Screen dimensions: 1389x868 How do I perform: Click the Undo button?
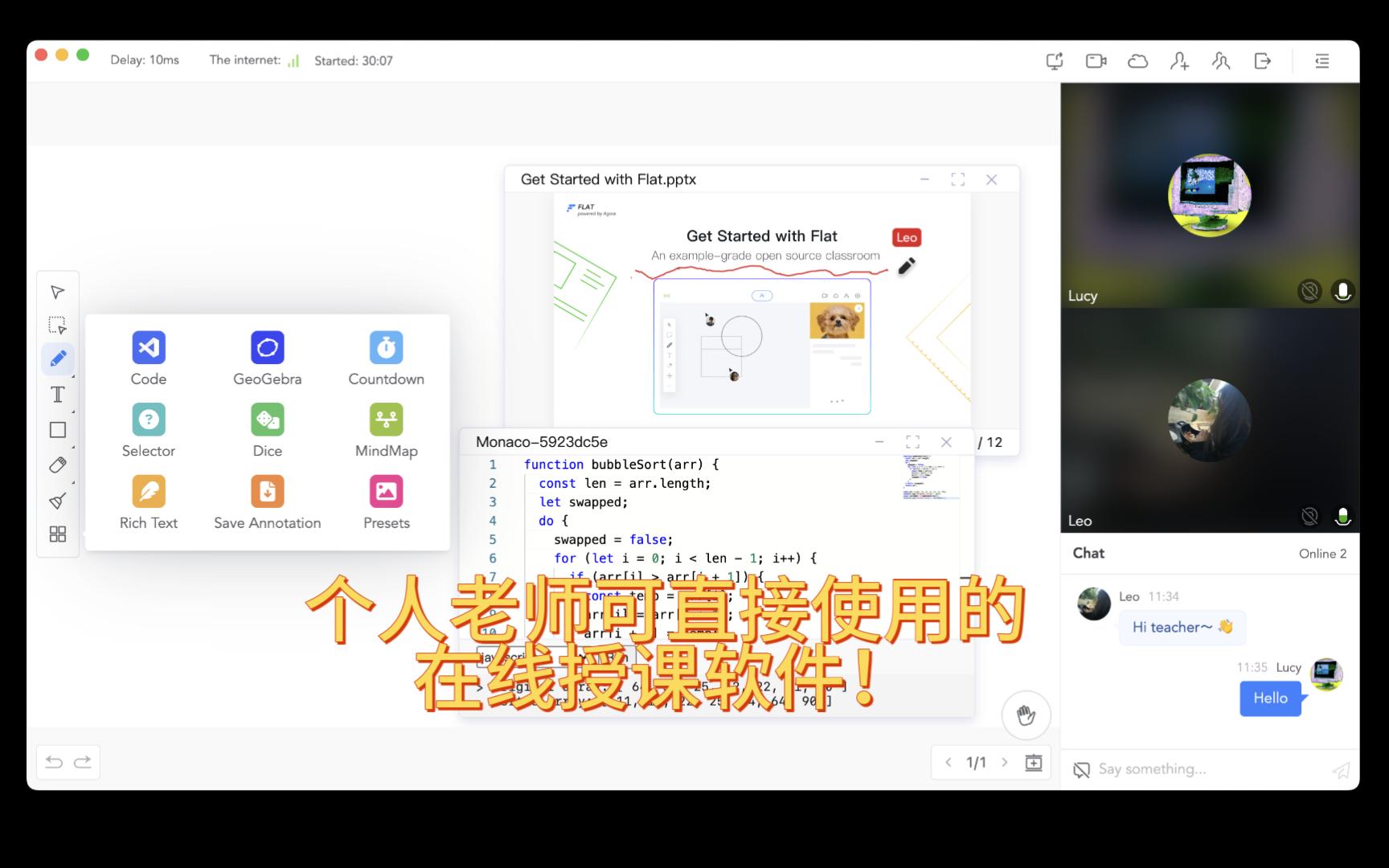pyautogui.click(x=53, y=761)
